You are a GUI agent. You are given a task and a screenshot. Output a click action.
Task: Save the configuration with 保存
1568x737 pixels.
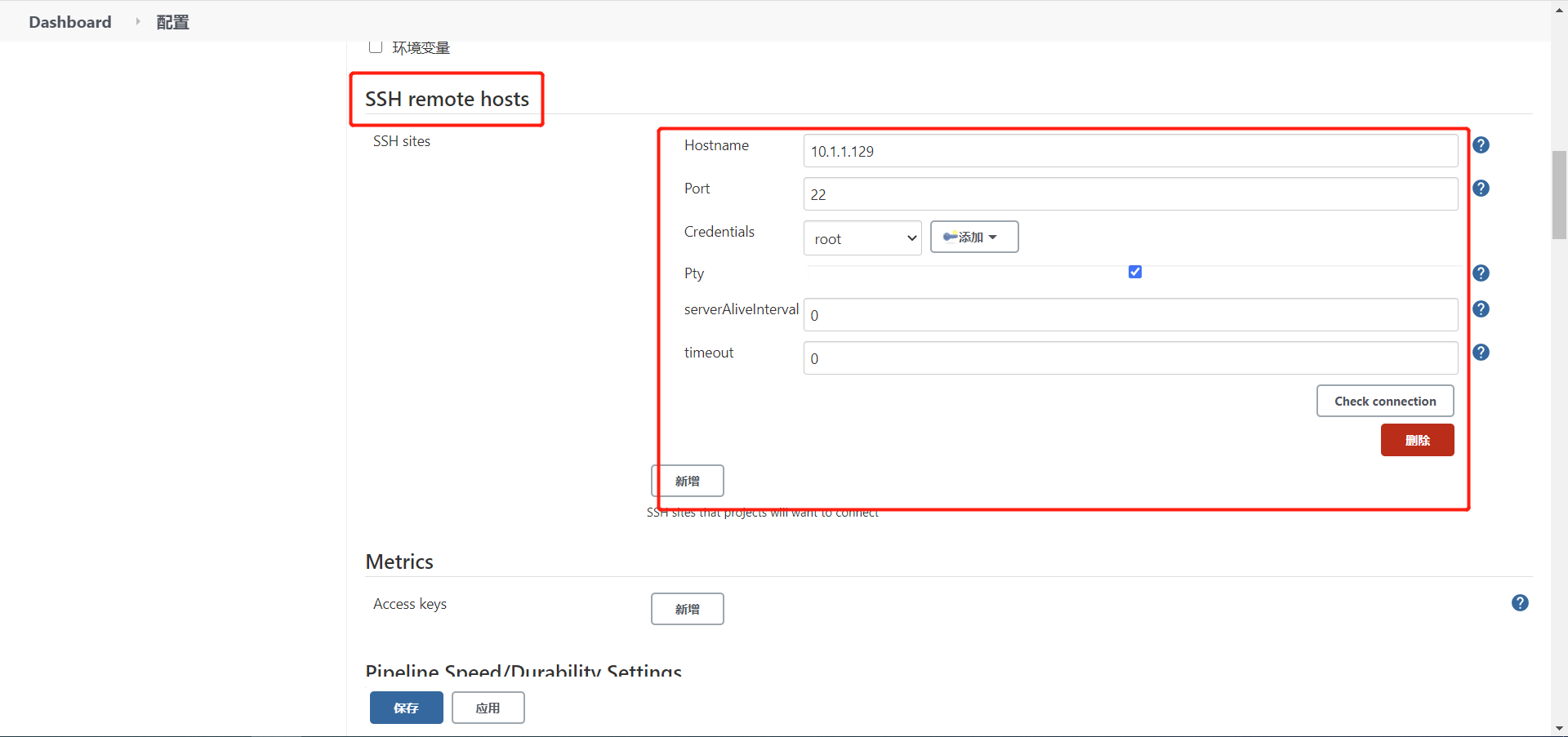click(406, 707)
